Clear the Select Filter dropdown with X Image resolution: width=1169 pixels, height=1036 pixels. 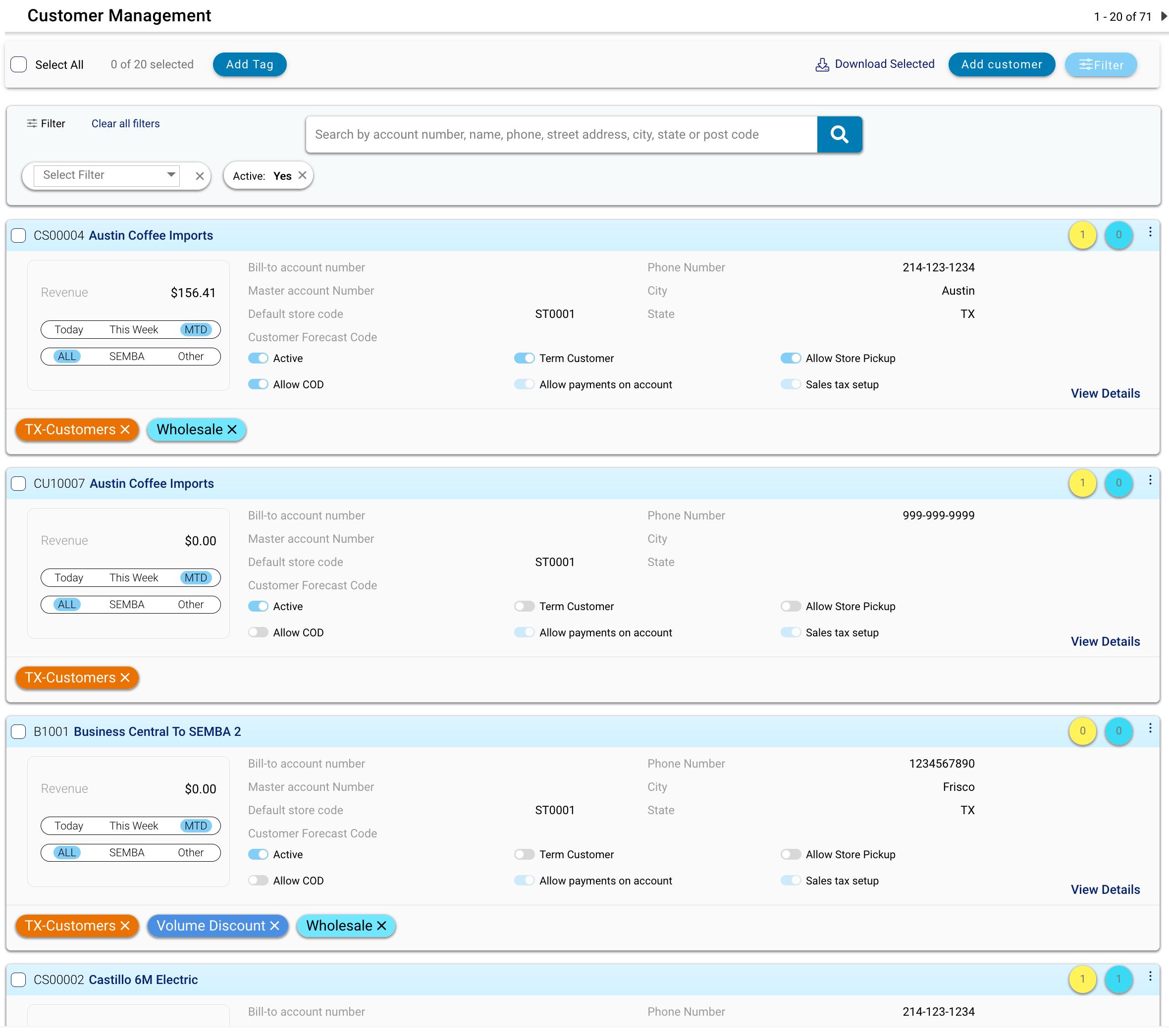[200, 176]
